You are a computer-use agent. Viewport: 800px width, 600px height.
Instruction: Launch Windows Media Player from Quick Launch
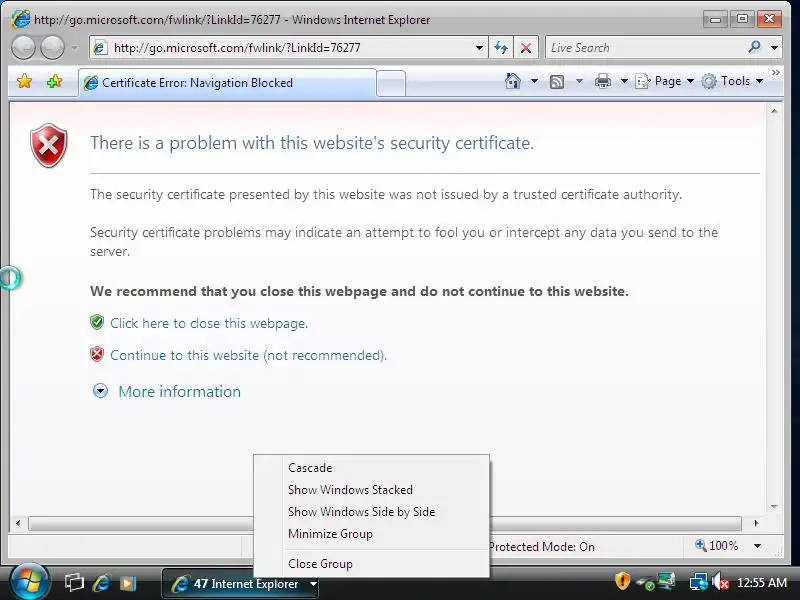click(x=128, y=583)
